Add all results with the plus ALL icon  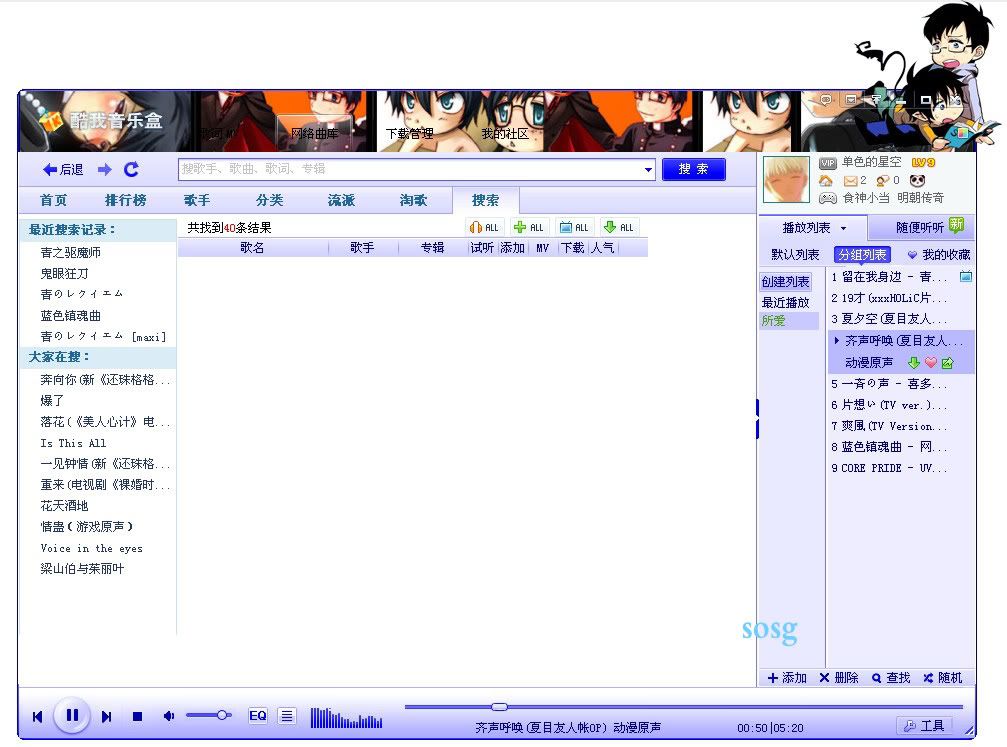(x=529, y=227)
